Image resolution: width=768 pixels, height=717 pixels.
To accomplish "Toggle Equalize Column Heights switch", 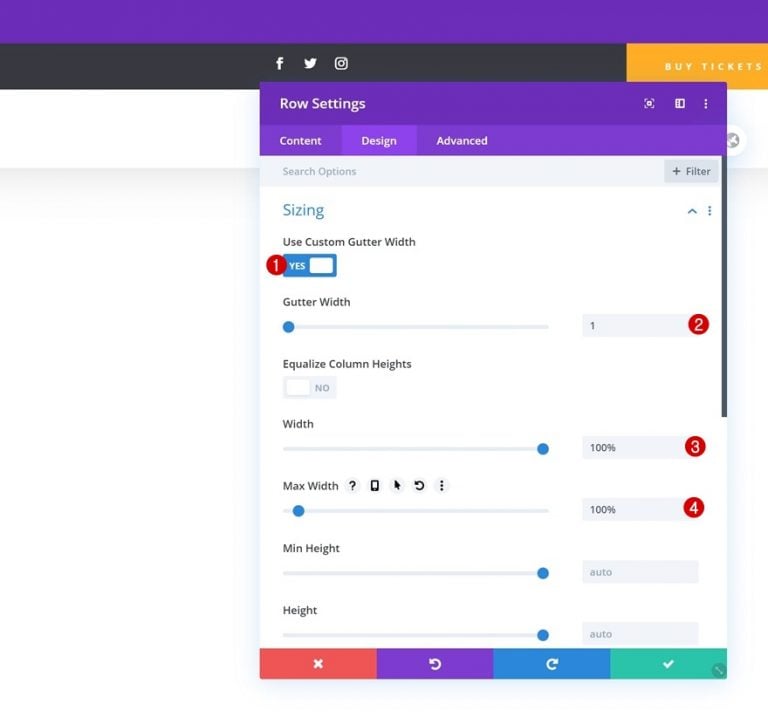I will [310, 387].
